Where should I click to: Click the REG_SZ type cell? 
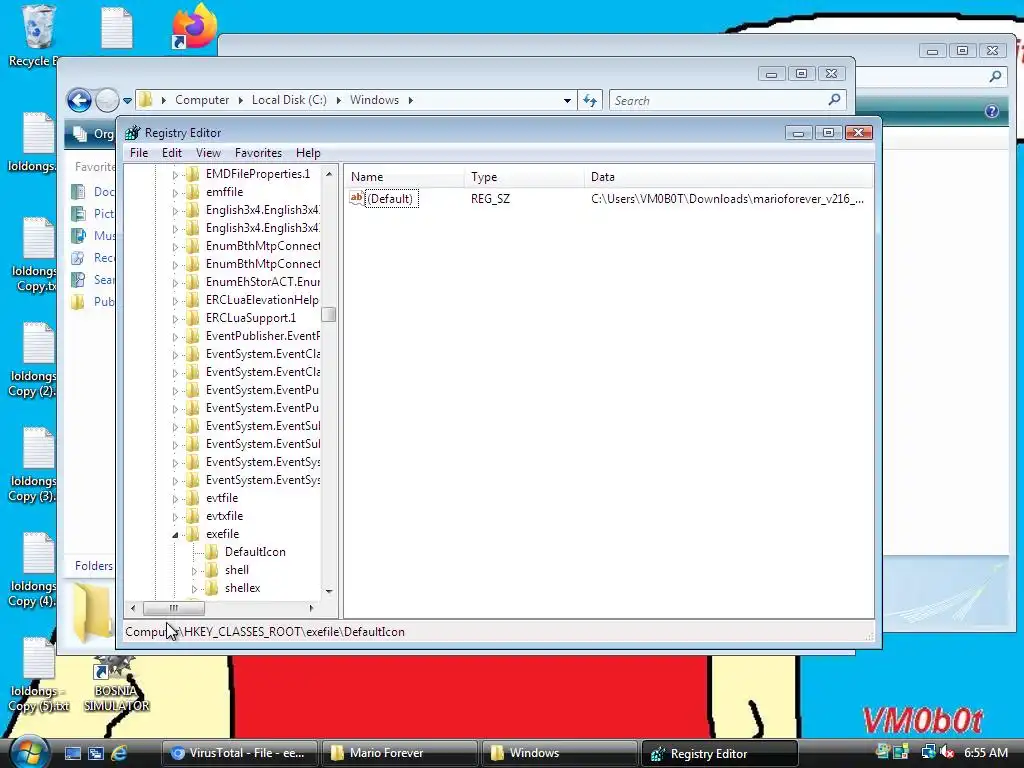pyautogui.click(x=490, y=199)
